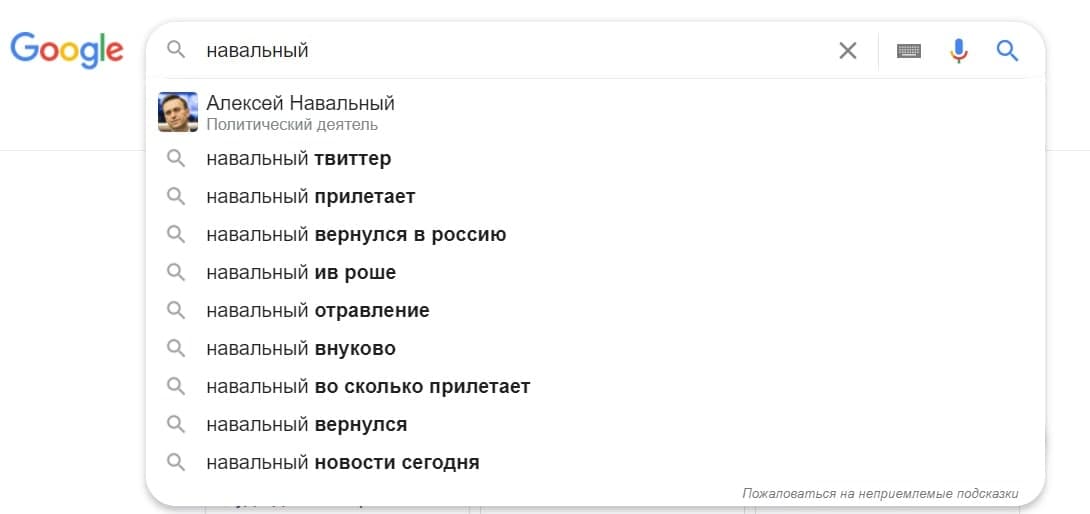1090x514 pixels.
Task: Click the report inappropriate predictions link
Action: [880, 494]
